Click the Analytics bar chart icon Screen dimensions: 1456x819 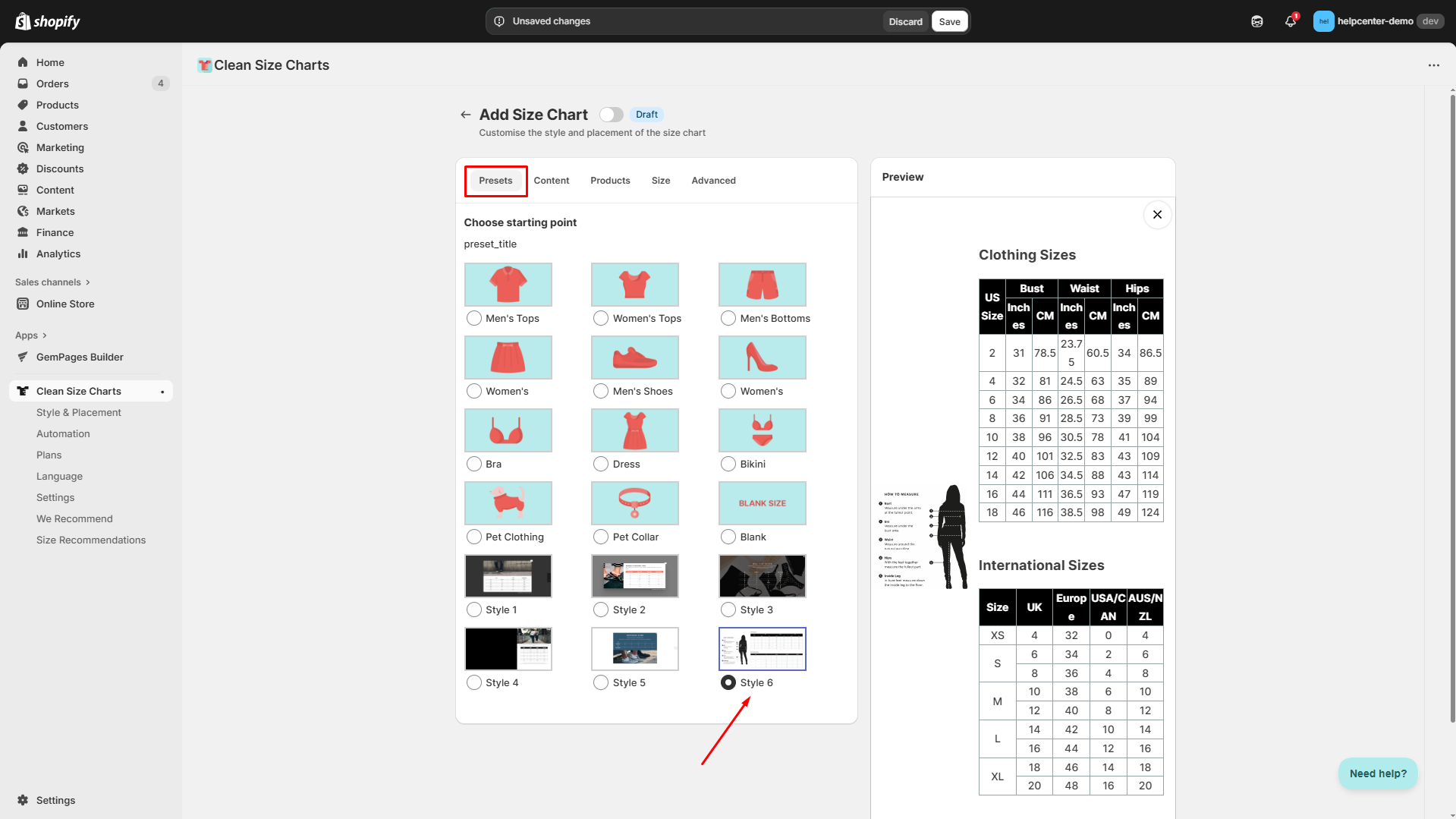23,254
